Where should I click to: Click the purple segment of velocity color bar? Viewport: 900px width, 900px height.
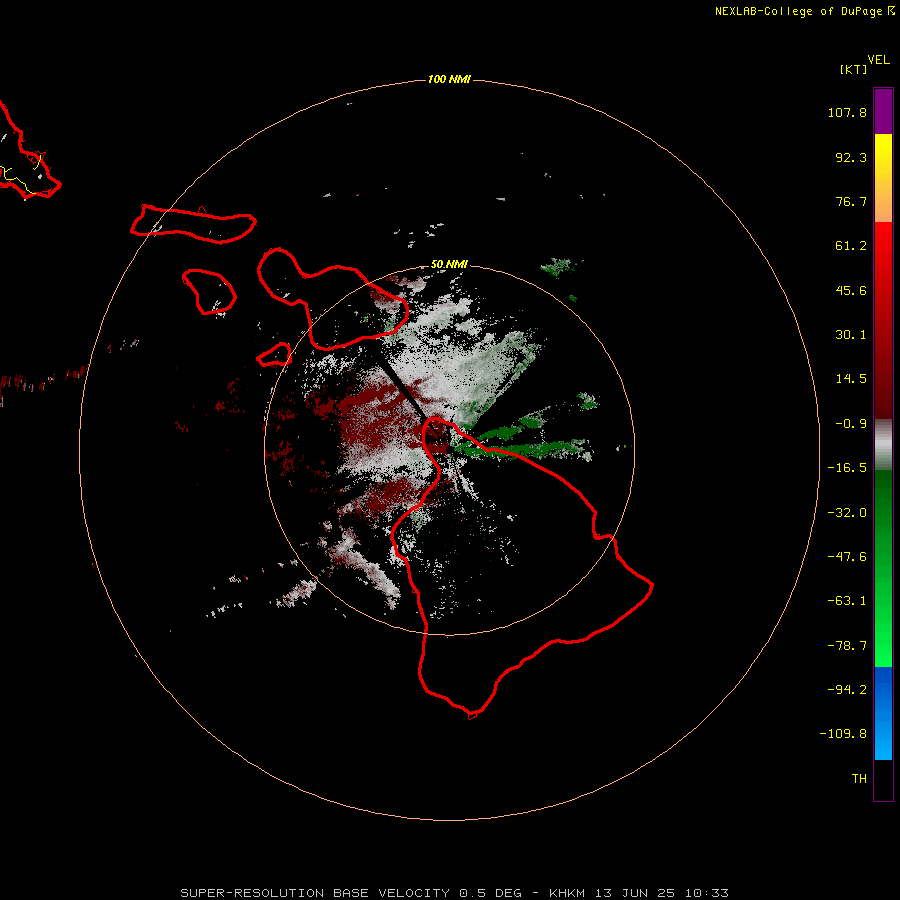883,111
